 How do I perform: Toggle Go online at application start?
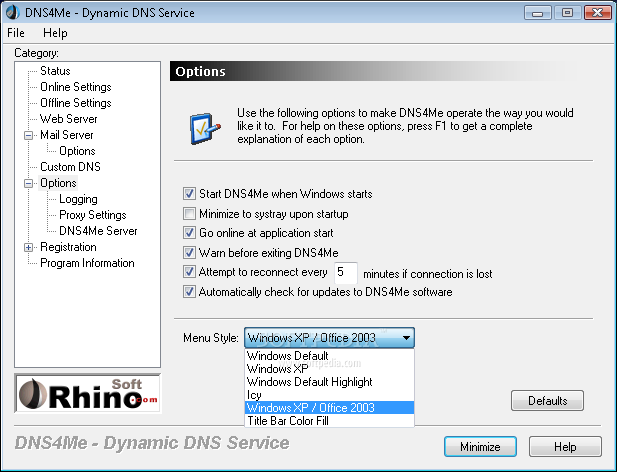point(189,232)
